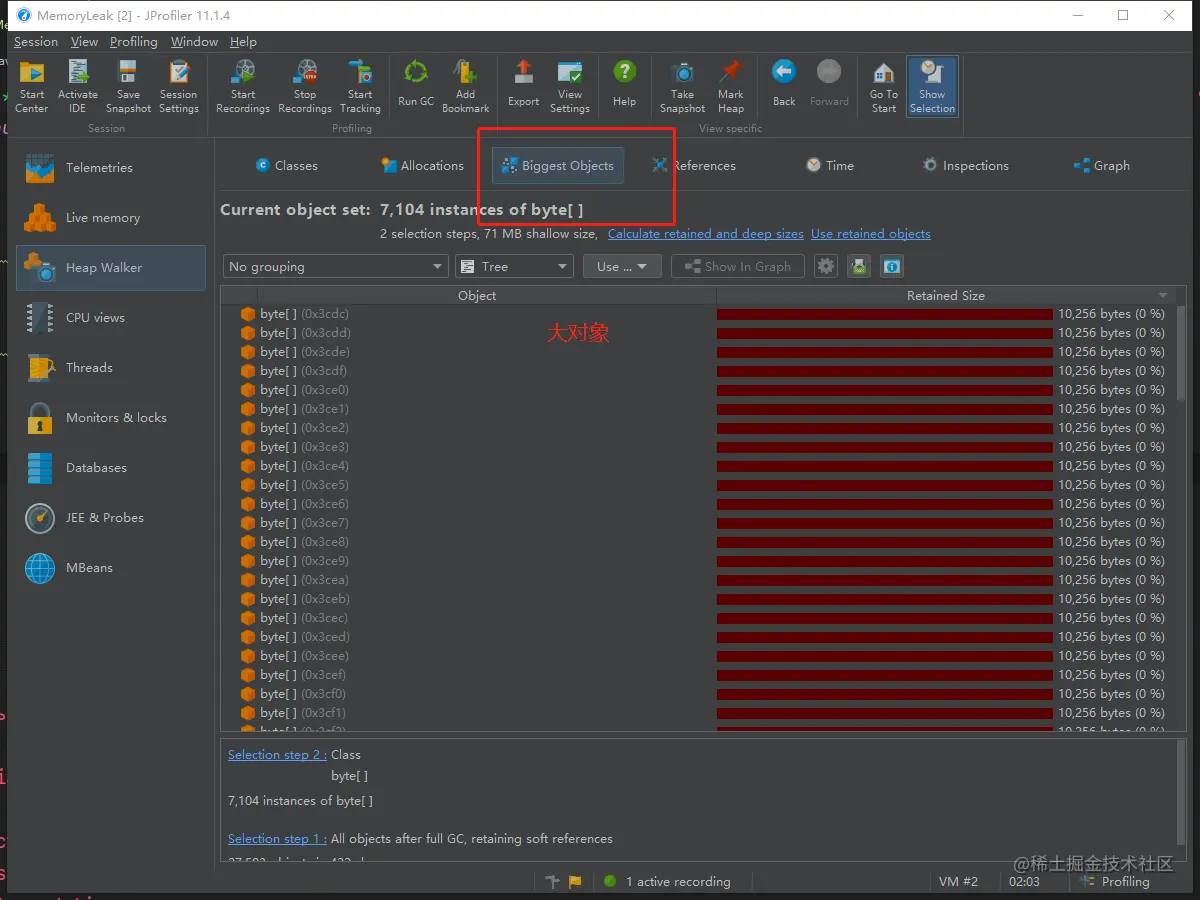Open the Use ... dropdown button
Screen dimensions: 1200x900
point(623,267)
